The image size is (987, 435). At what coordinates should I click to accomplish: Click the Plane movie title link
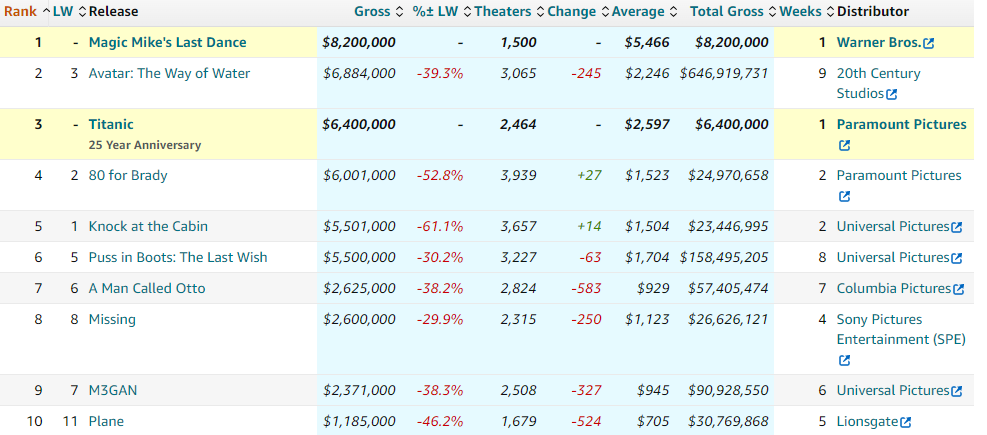pos(106,421)
